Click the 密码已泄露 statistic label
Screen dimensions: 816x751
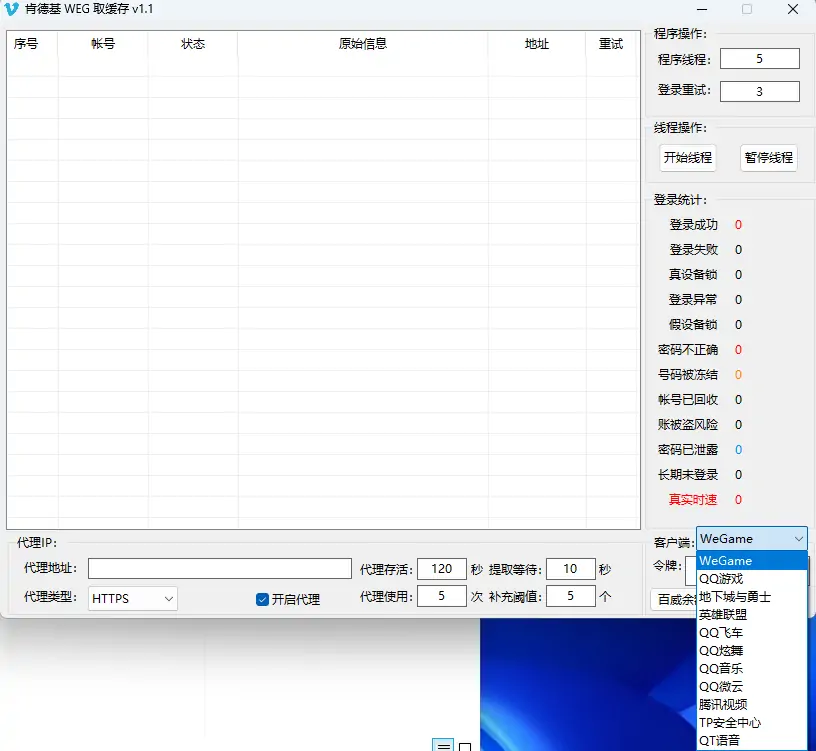tap(687, 450)
